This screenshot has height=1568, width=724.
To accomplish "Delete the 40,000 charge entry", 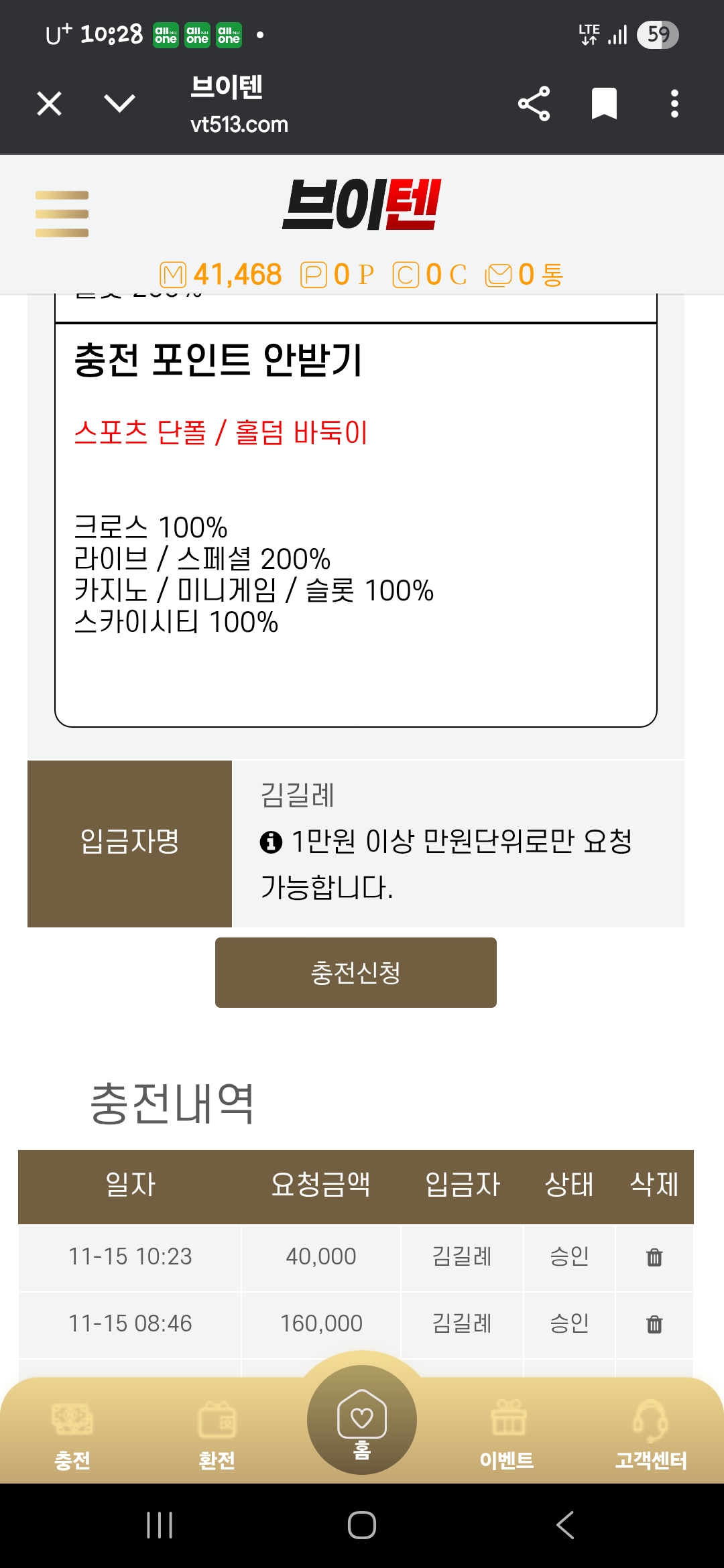I will [654, 1257].
